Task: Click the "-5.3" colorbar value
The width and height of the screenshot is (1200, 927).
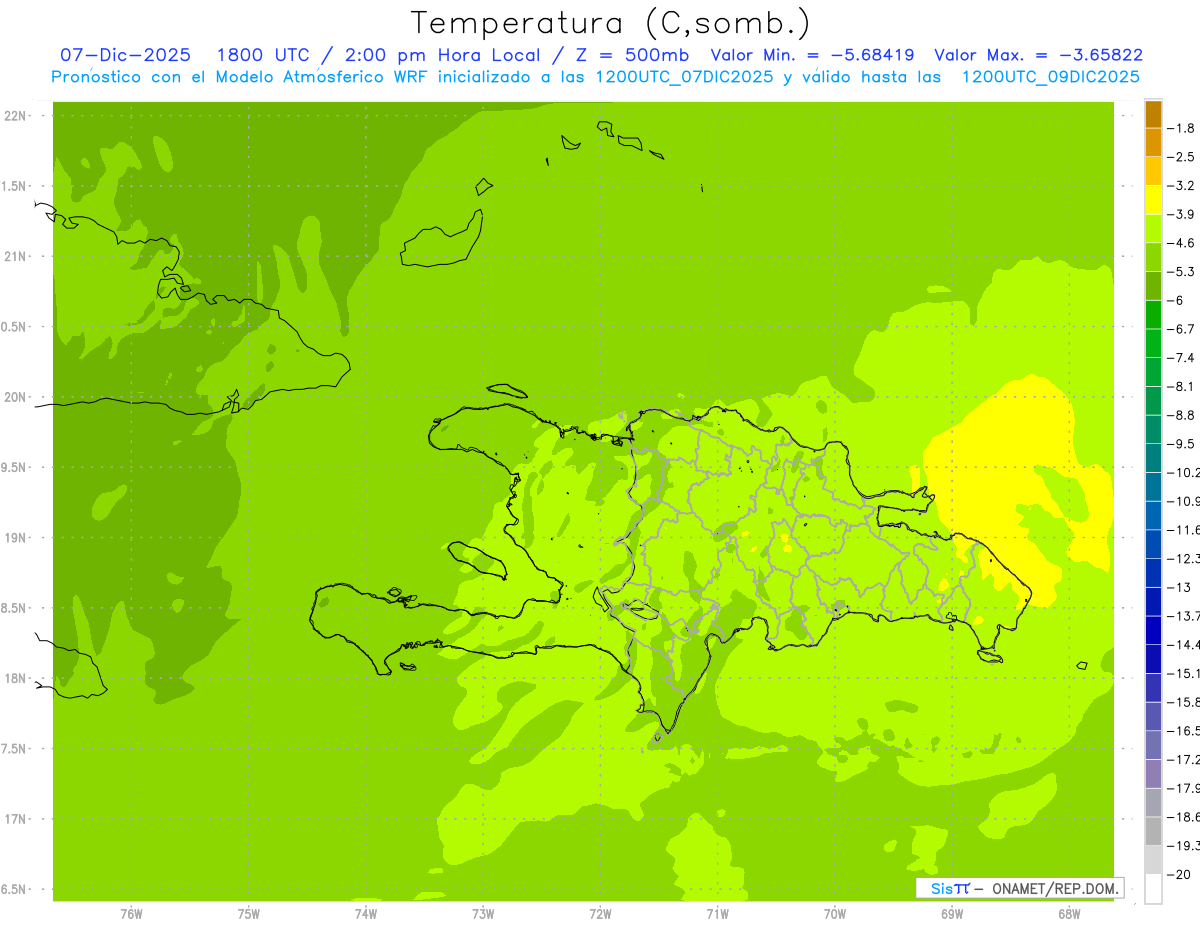Action: click(1181, 271)
